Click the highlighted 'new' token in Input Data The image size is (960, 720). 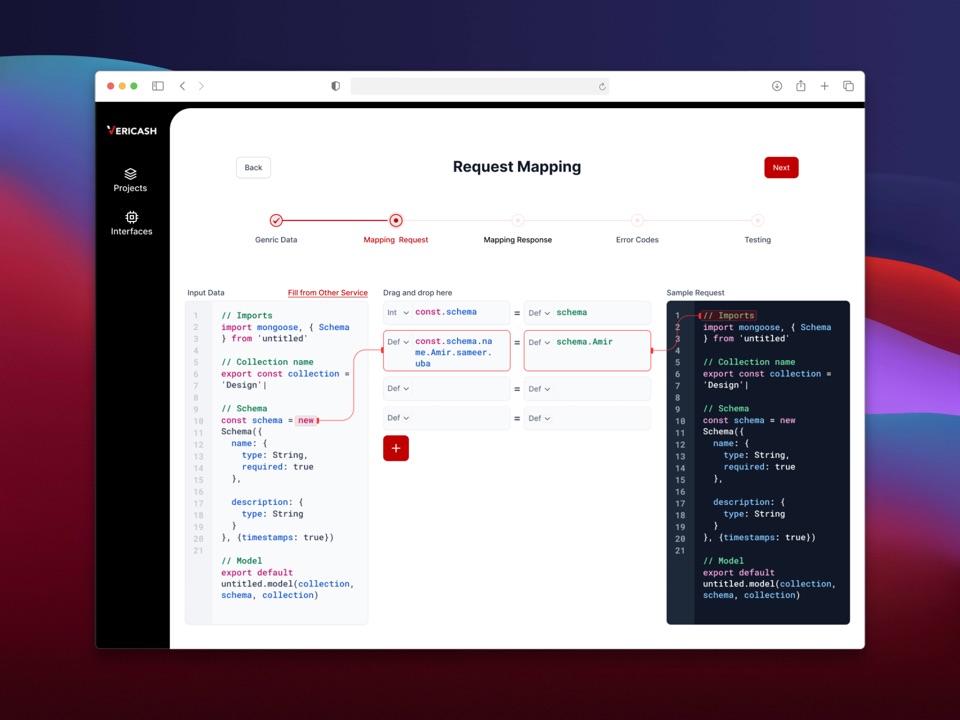pos(306,421)
